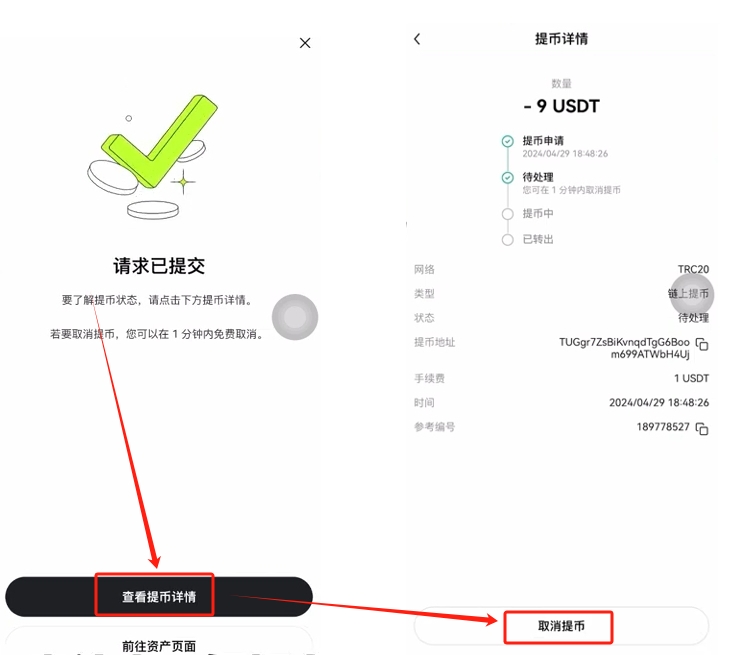733x655 pixels.
Task: Click the 提币申请 completed step circle
Action: coord(508,141)
